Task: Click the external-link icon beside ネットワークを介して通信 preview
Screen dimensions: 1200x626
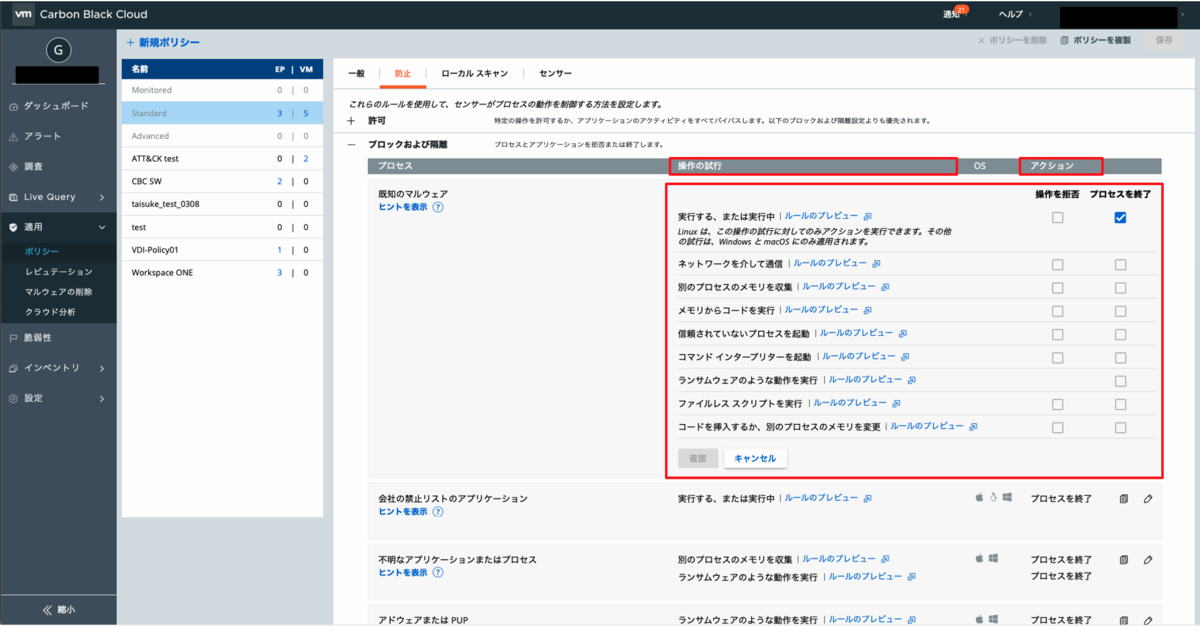Action: click(x=876, y=264)
